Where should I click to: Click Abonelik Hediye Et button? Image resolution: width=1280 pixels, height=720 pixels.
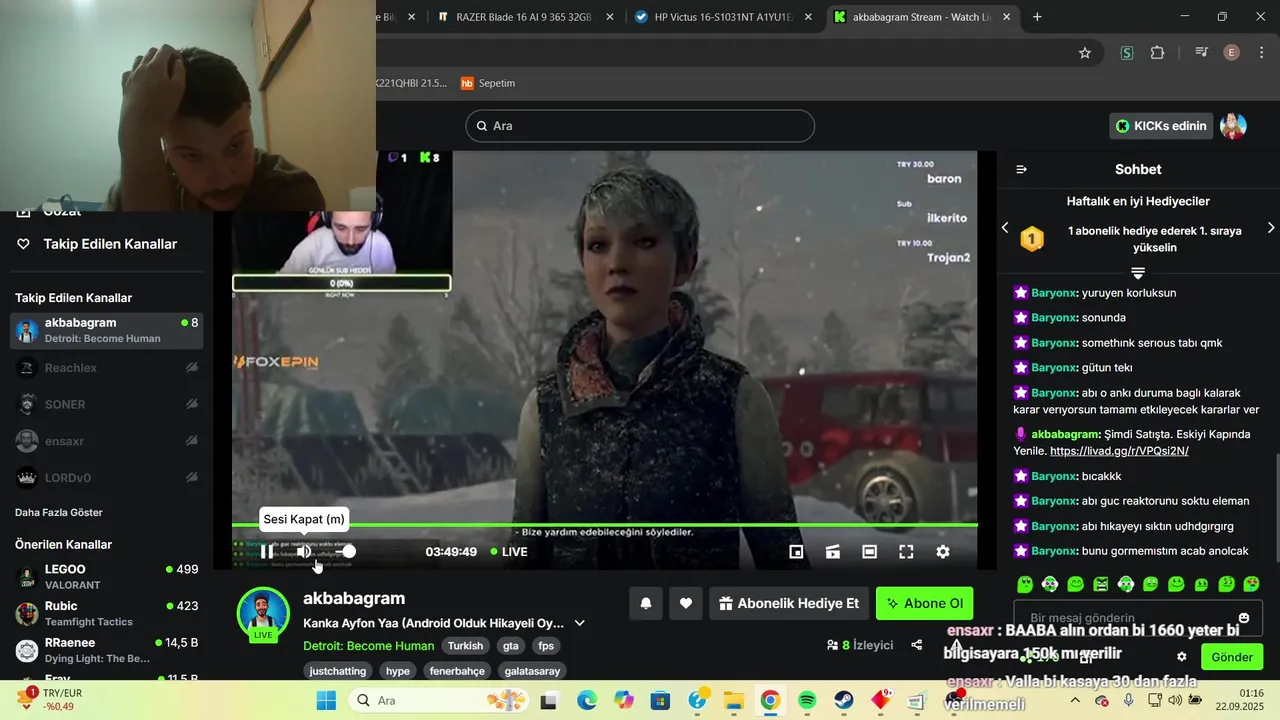pyautogui.click(x=789, y=603)
